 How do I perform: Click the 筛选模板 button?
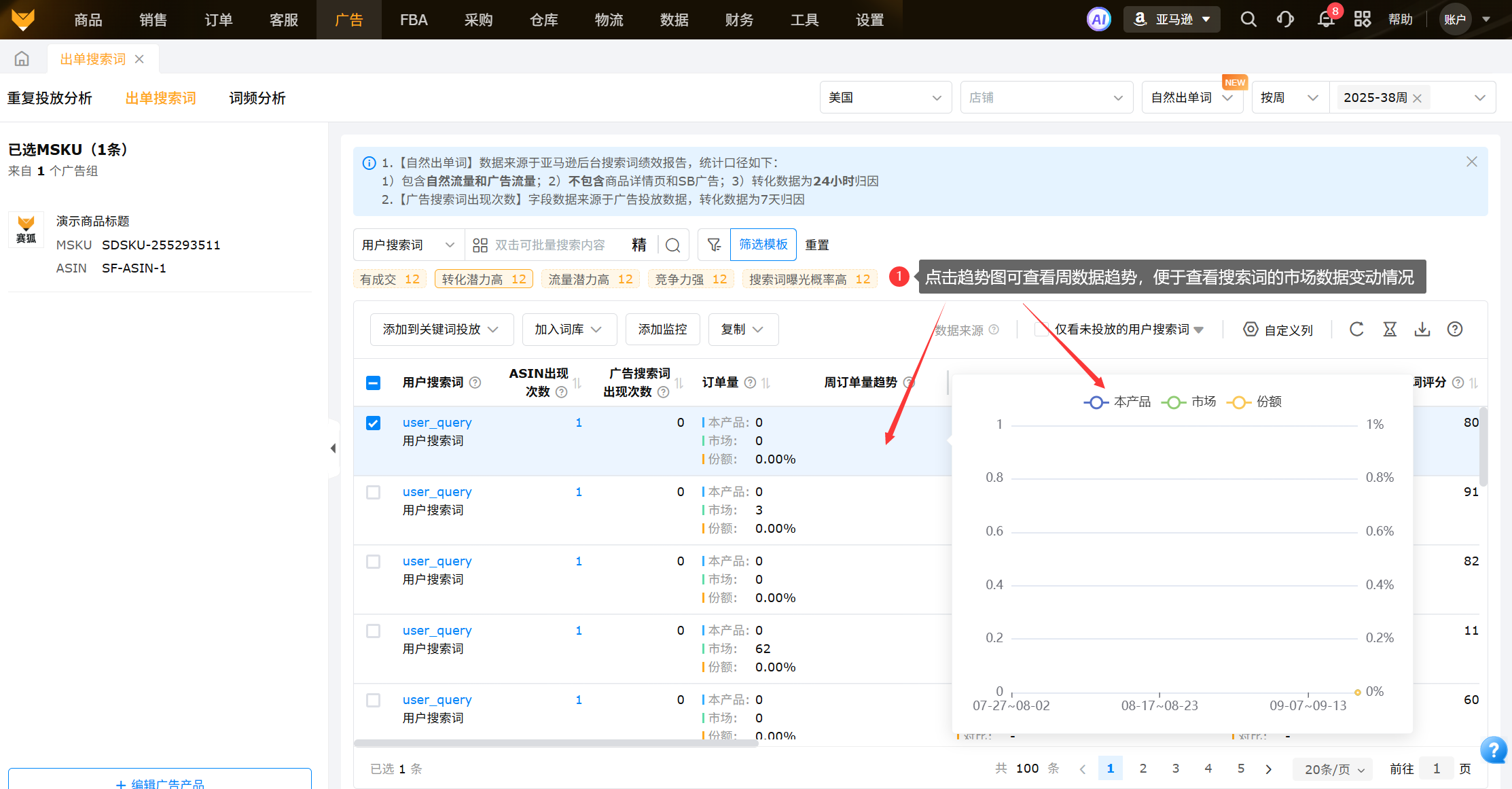[x=763, y=245]
